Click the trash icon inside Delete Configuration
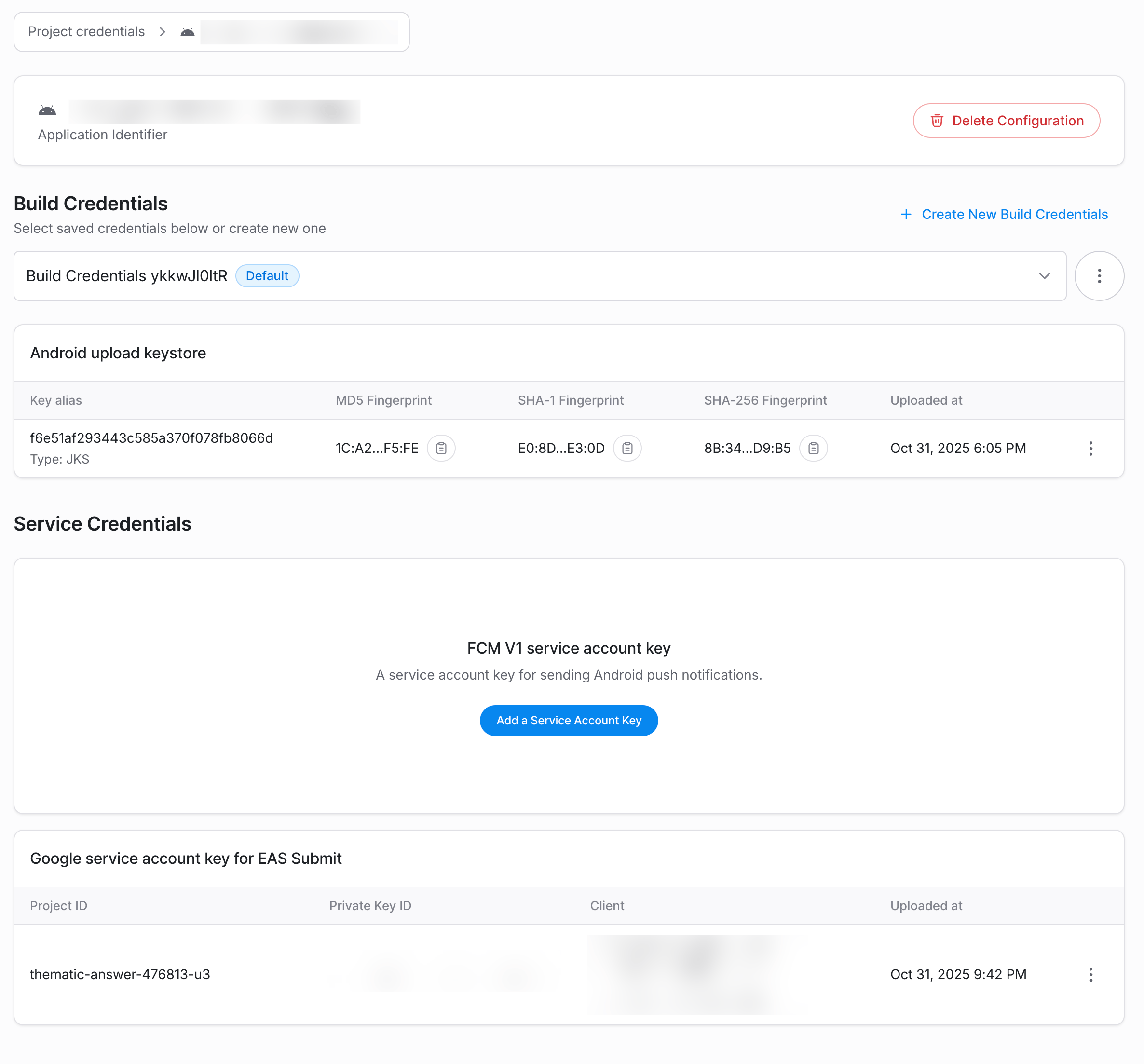 point(938,121)
